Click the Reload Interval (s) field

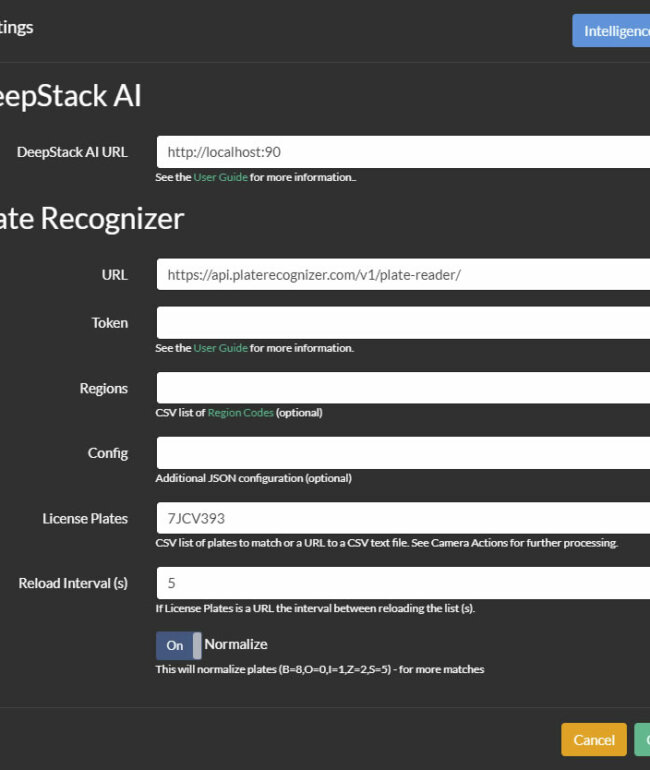pos(403,583)
